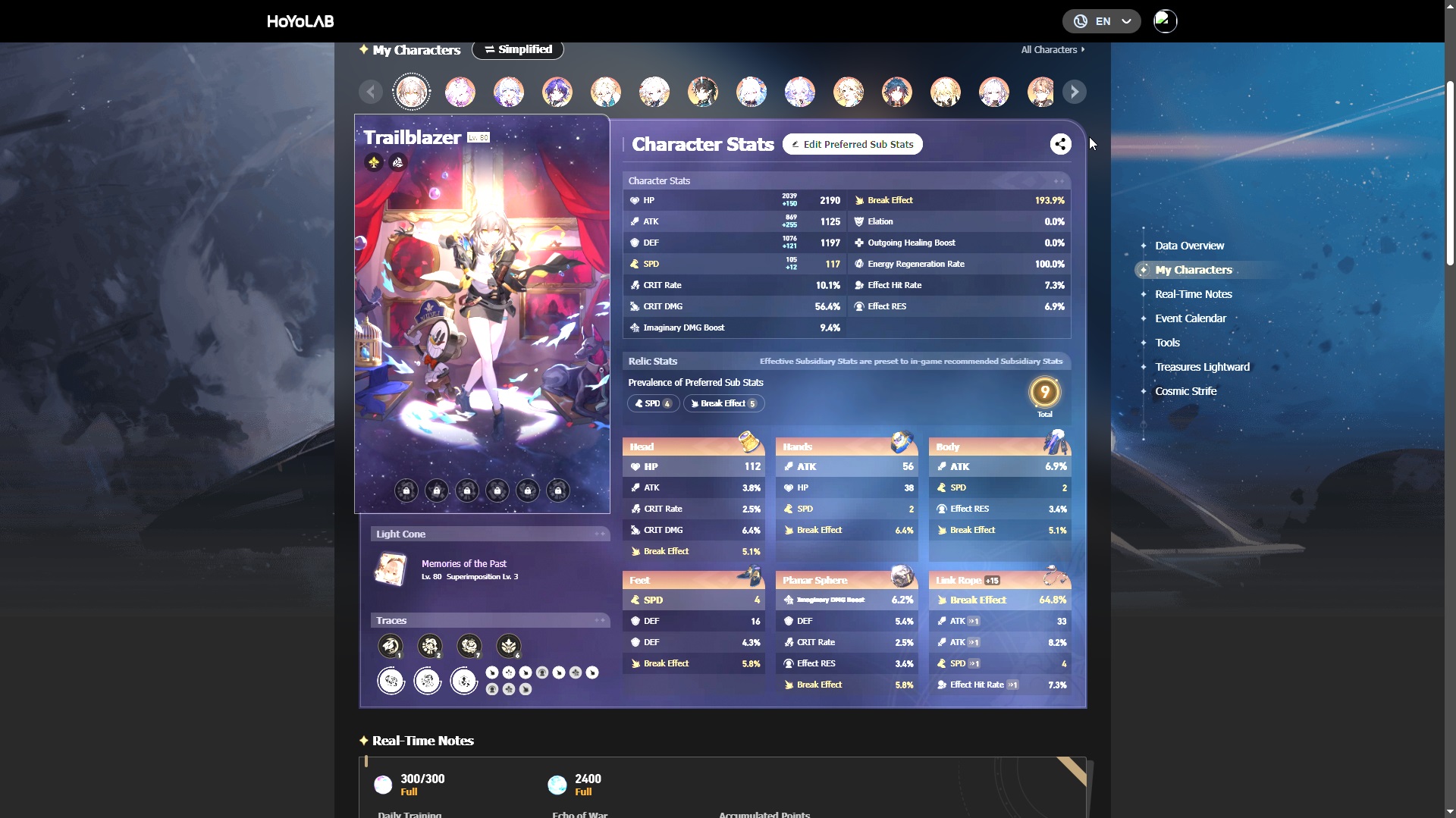Click the Lv. 80 badge beside Trailblazer
The width and height of the screenshot is (1456, 818).
point(479,137)
